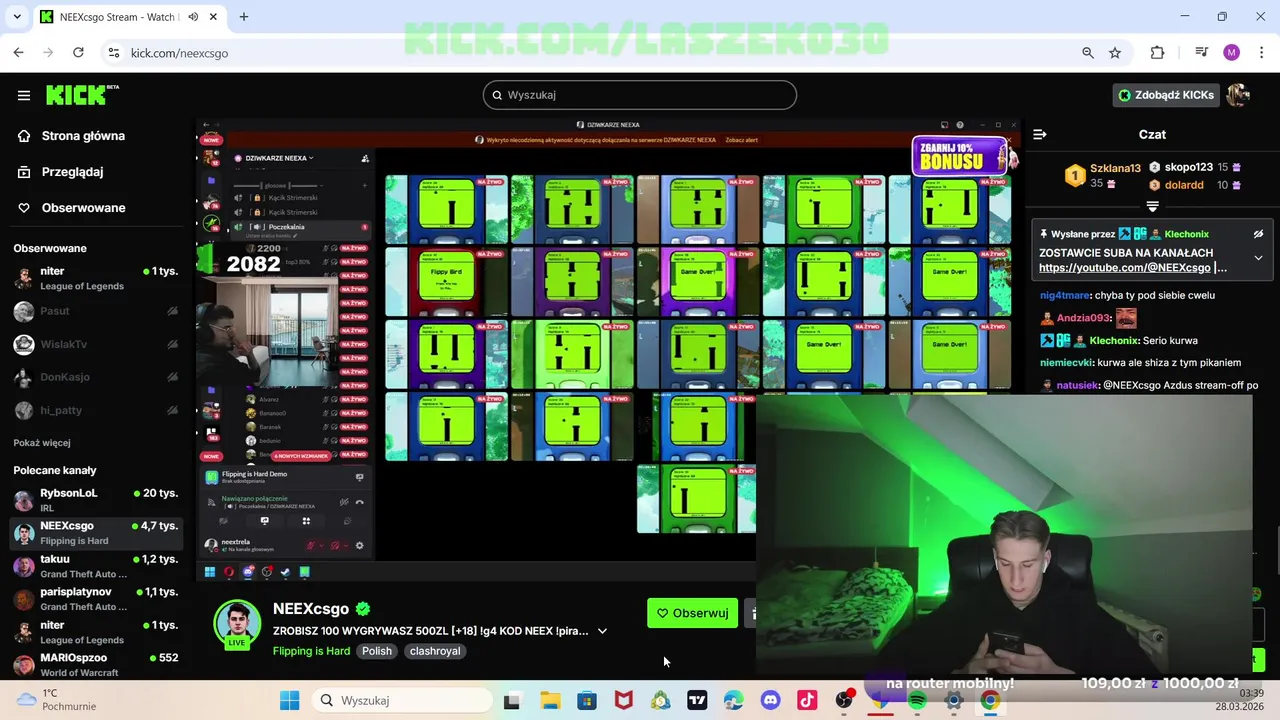Select the clashroyal tag
The image size is (1280, 720).
[x=435, y=651]
